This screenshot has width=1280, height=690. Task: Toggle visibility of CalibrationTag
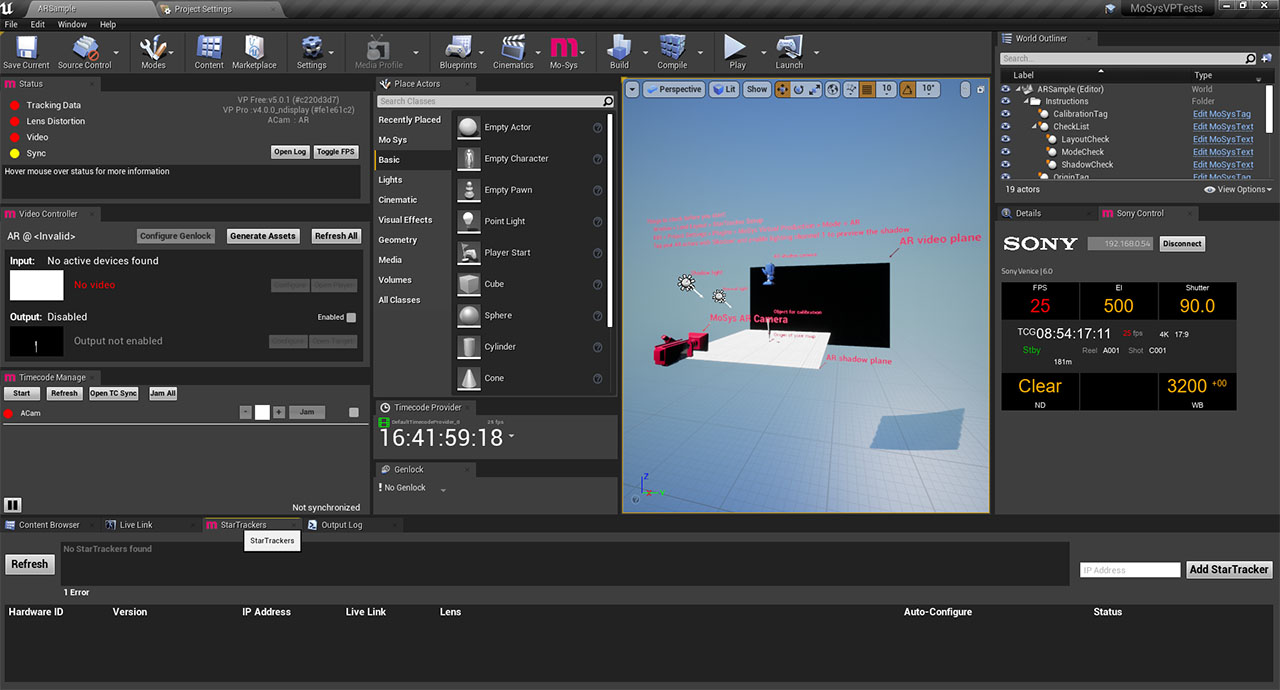pyautogui.click(x=1005, y=114)
